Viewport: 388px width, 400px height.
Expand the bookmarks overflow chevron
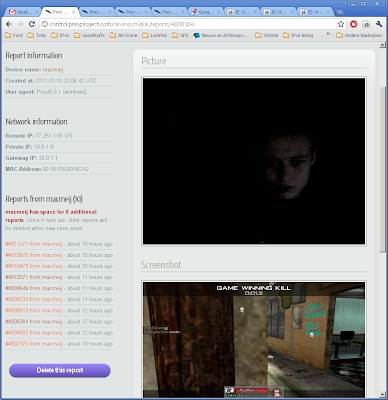[328, 35]
